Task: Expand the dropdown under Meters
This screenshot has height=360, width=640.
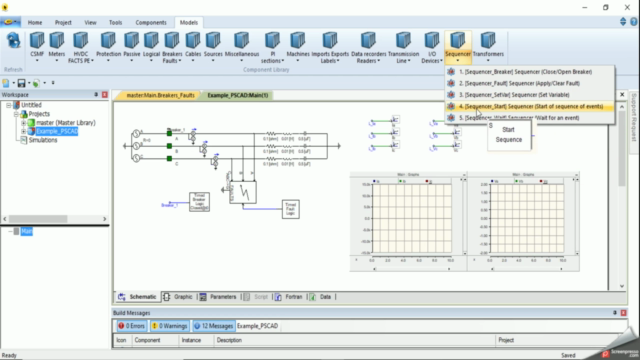Action: click(x=57, y=61)
